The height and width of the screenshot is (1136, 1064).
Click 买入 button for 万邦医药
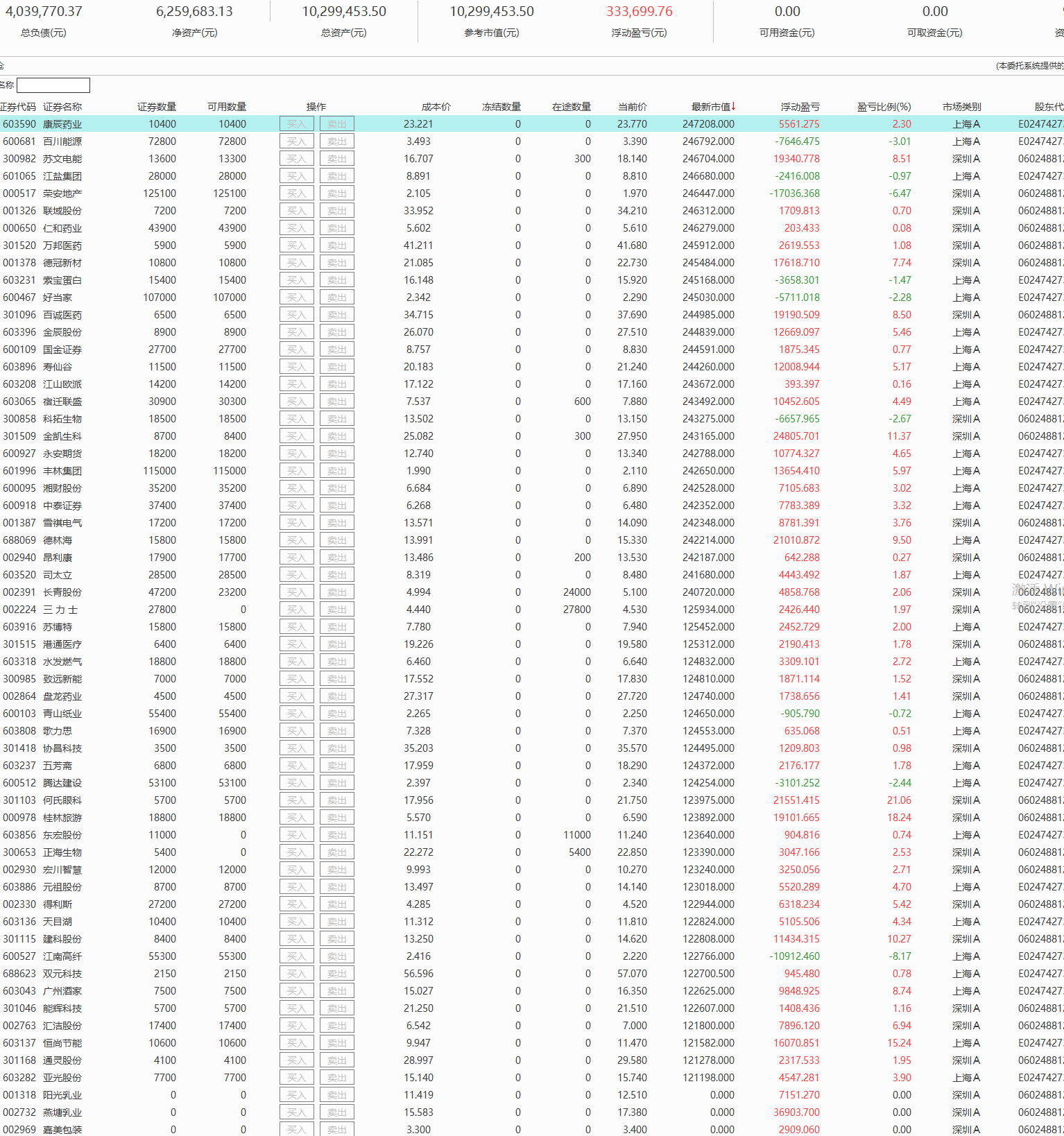coord(297,246)
